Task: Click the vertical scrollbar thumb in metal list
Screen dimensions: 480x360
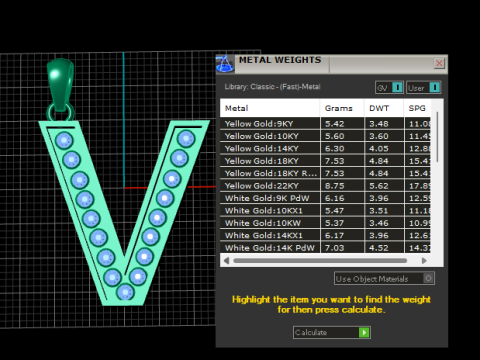Action: pyautogui.click(x=437, y=137)
